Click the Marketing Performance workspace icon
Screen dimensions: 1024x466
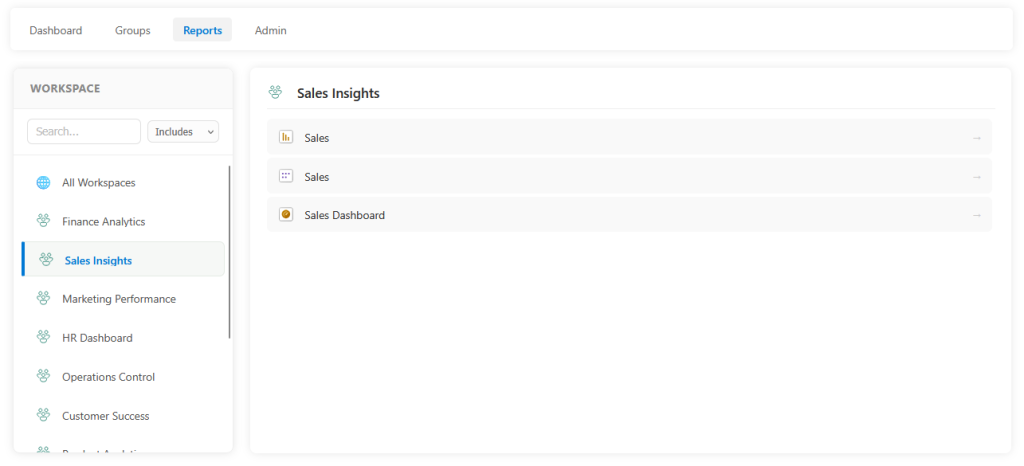(x=43, y=298)
